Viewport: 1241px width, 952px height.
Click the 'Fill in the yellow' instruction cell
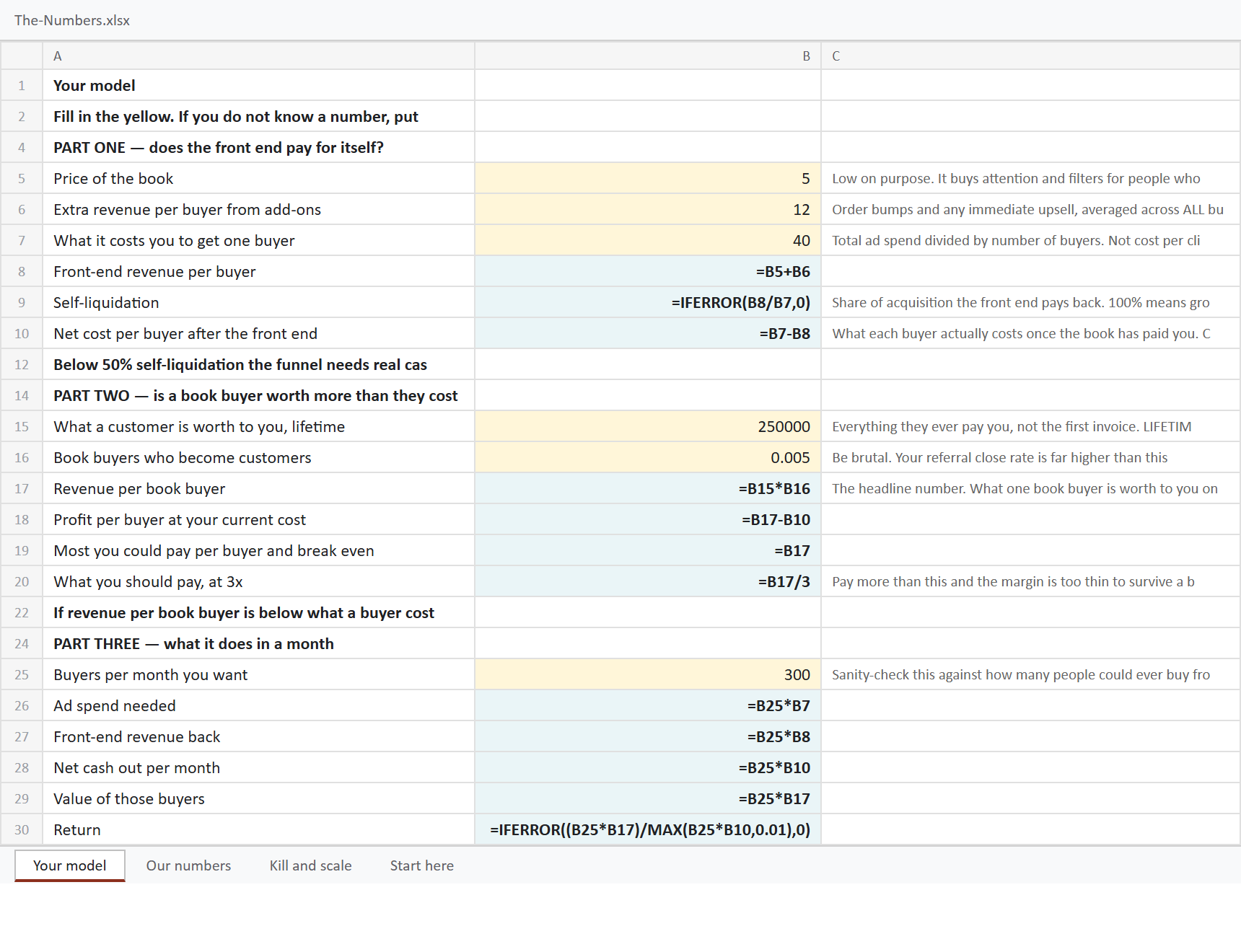259,116
